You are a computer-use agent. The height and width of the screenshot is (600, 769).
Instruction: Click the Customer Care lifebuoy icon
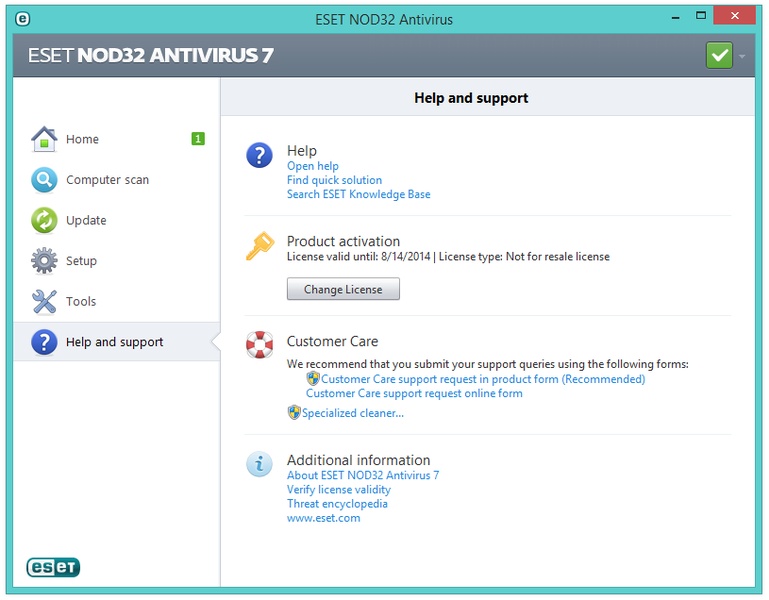[259, 345]
